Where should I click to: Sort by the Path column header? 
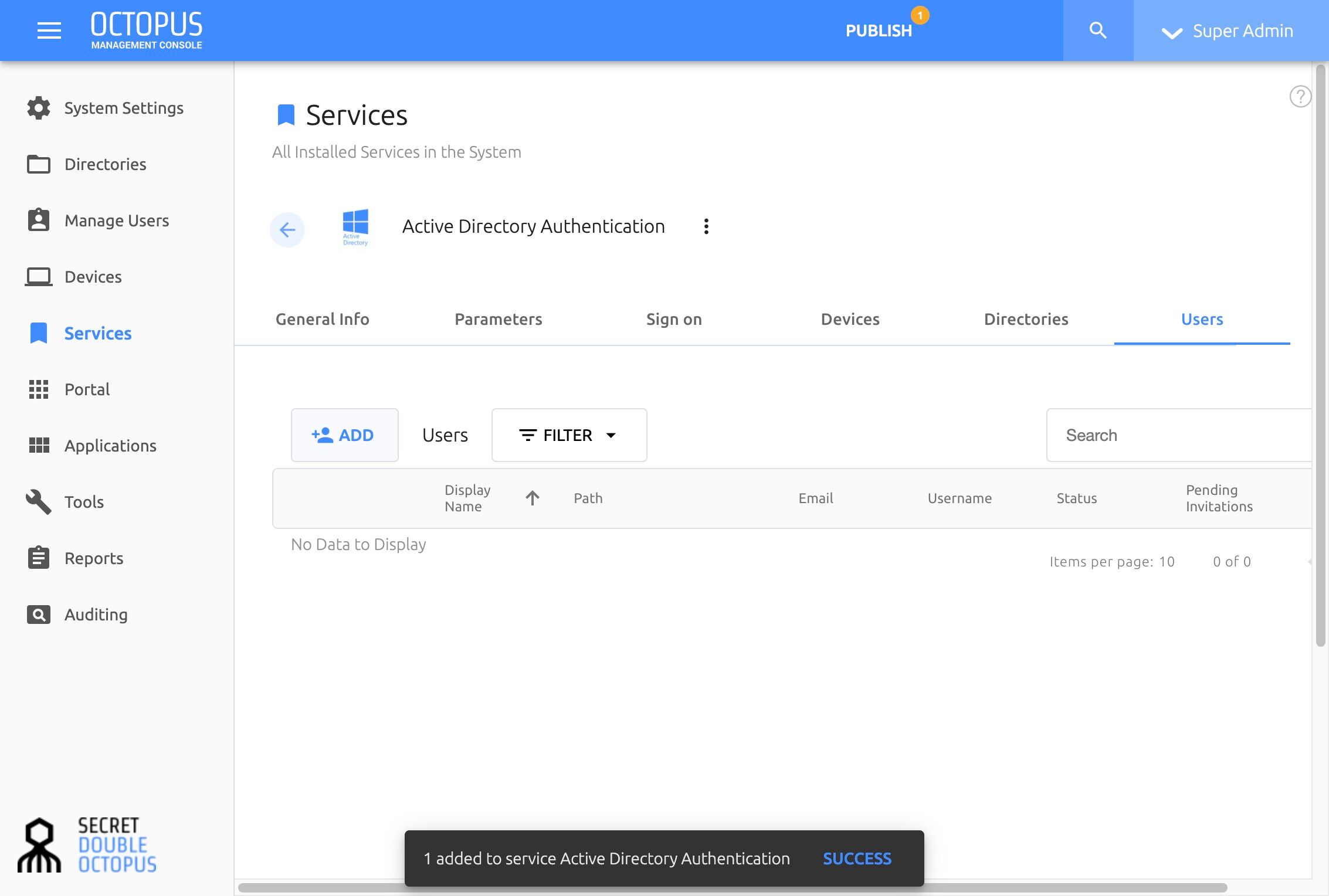coord(588,498)
